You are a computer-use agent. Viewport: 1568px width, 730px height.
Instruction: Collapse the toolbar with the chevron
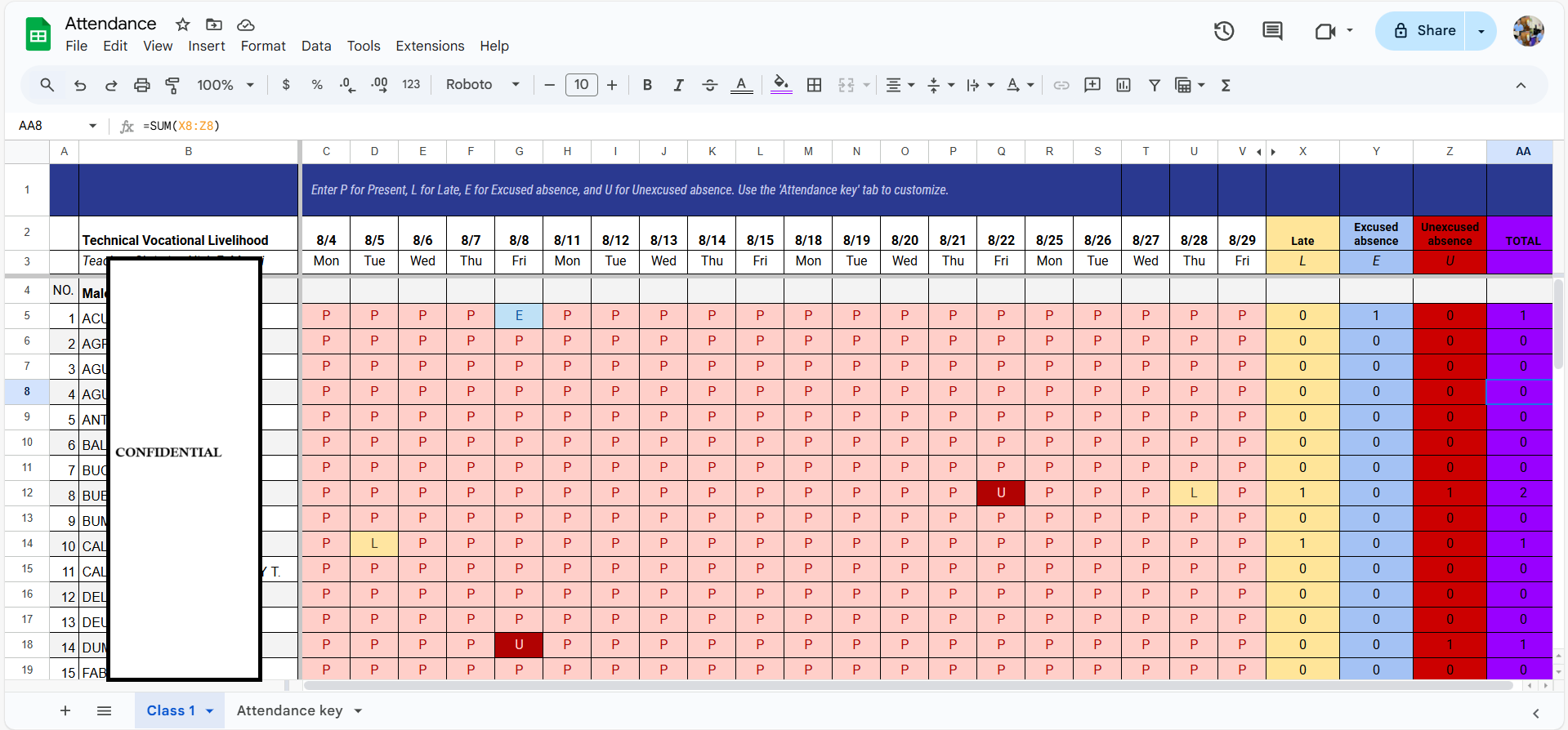click(1521, 85)
